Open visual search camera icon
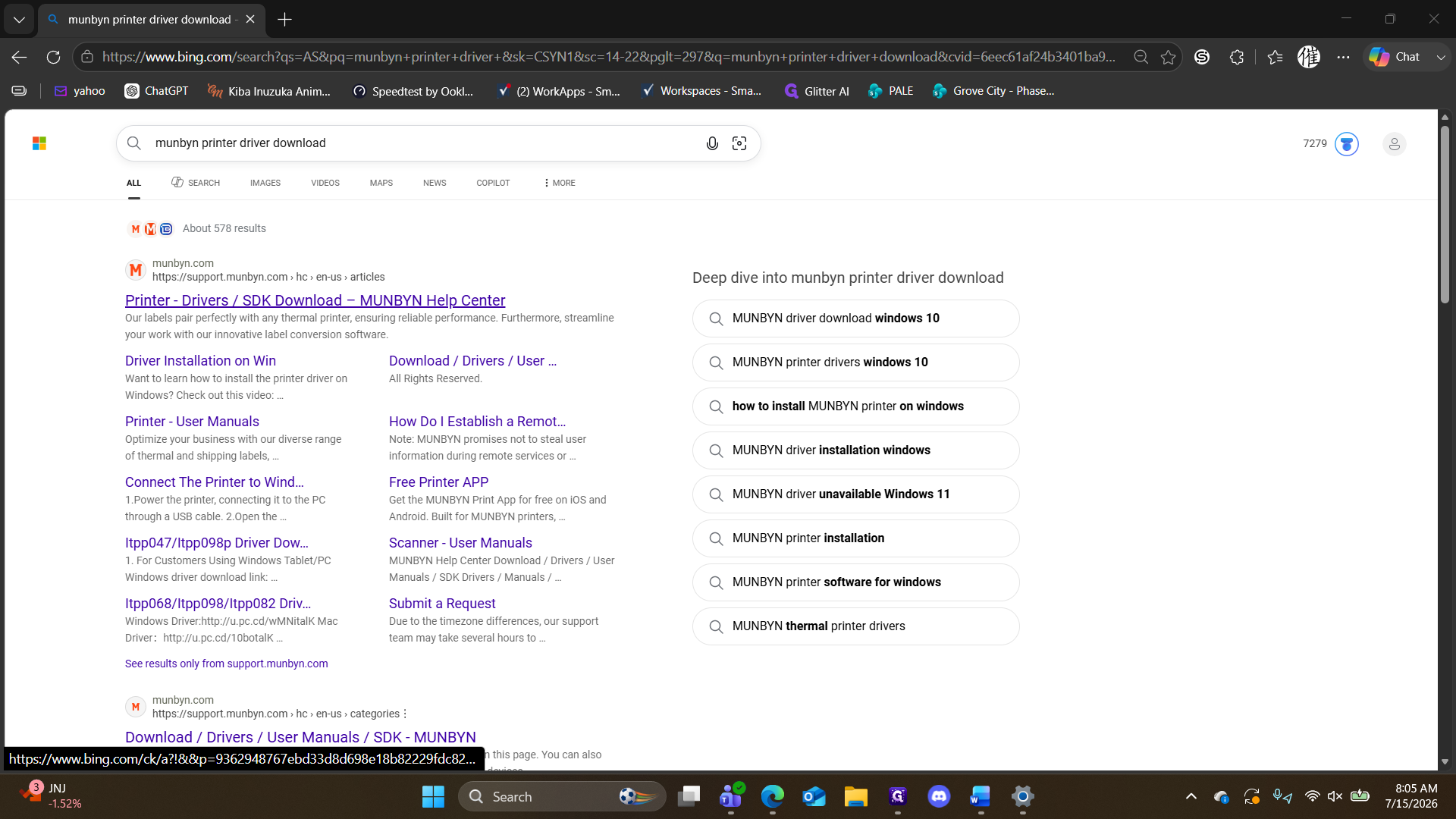 (739, 143)
